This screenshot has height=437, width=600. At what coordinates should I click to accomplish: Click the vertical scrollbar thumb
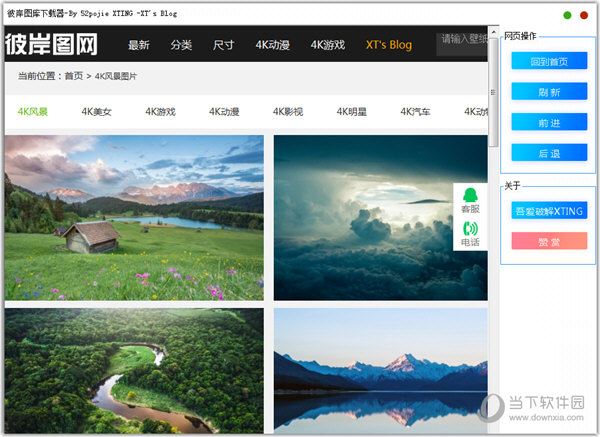click(x=494, y=92)
